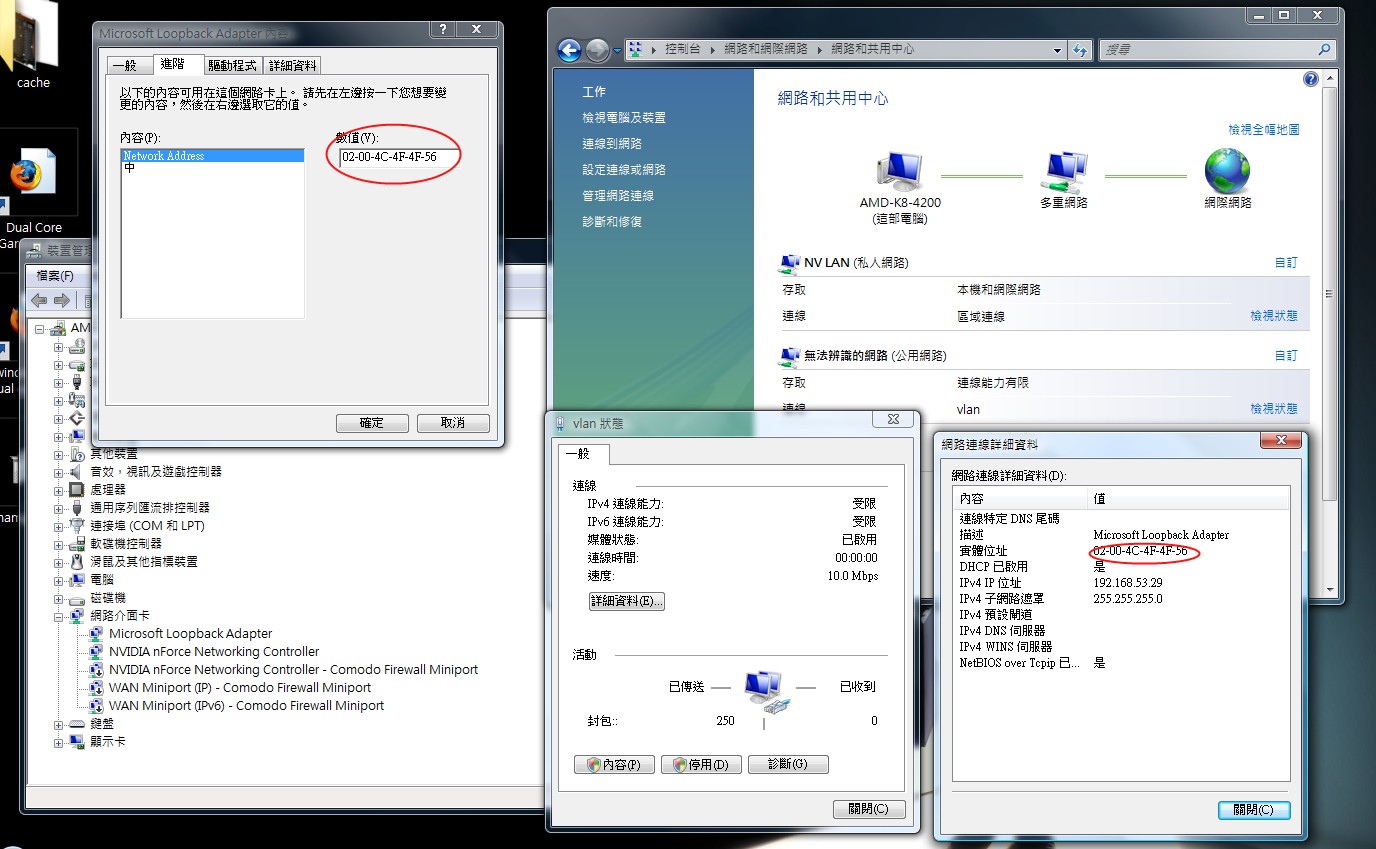
Task: Open the address bar history dropdown arrow
Action: click(1058, 50)
